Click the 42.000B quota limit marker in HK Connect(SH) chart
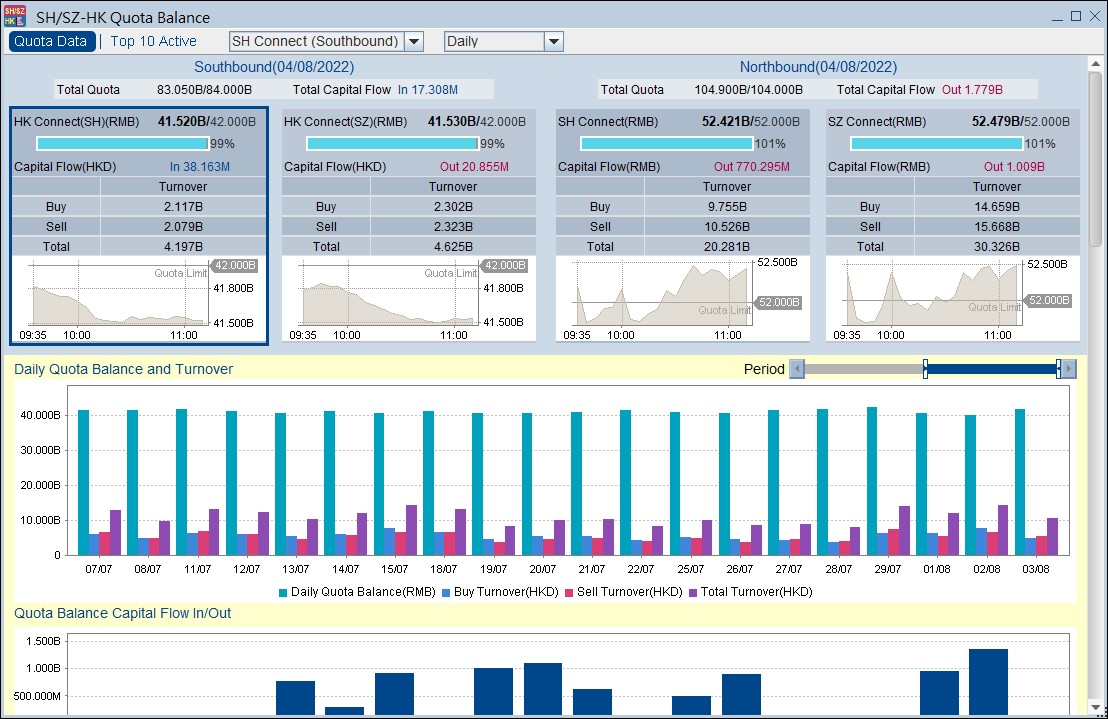This screenshot has width=1108, height=719. click(236, 266)
